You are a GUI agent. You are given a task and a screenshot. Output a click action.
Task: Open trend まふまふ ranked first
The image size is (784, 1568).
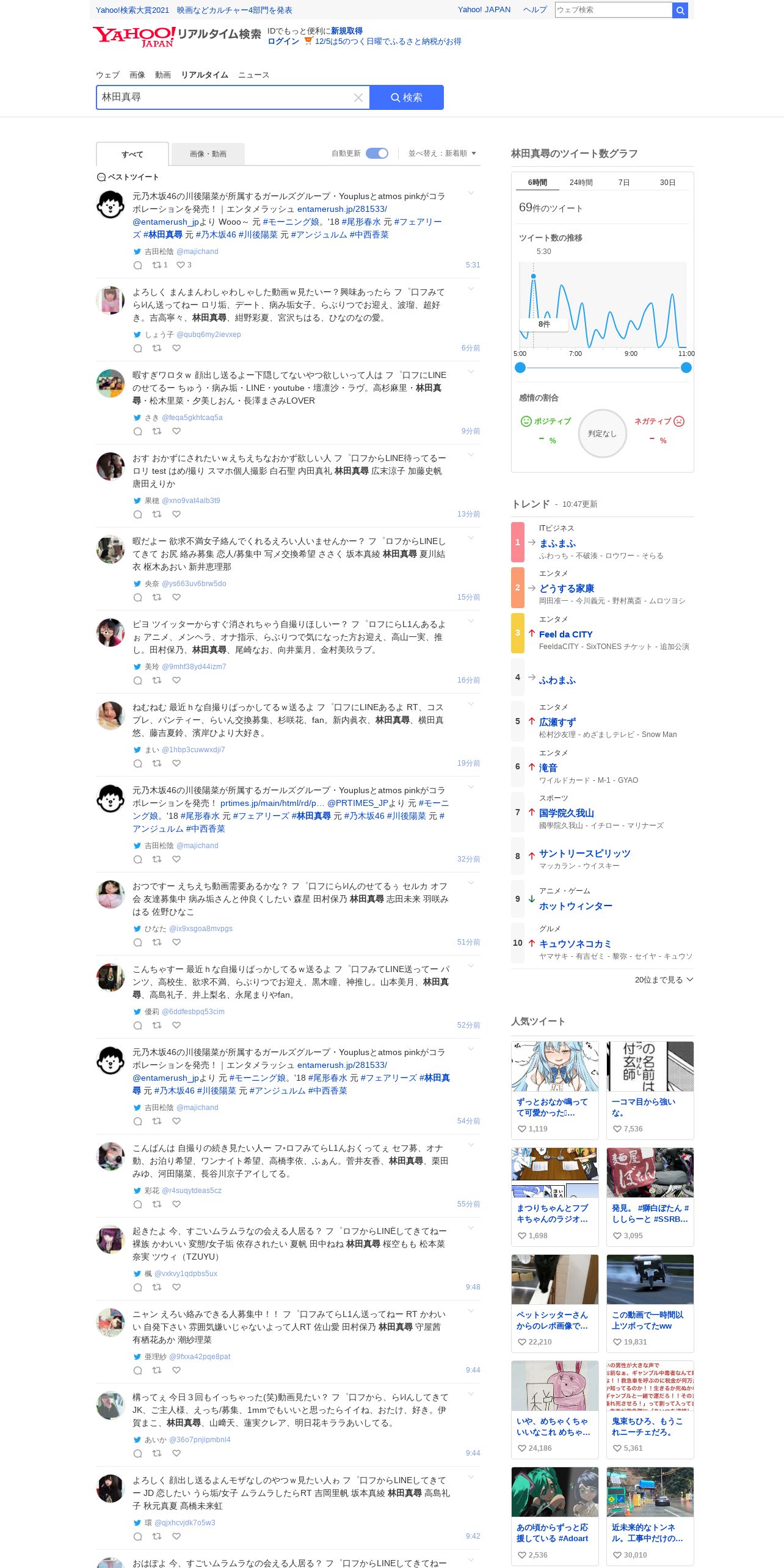pyautogui.click(x=557, y=543)
